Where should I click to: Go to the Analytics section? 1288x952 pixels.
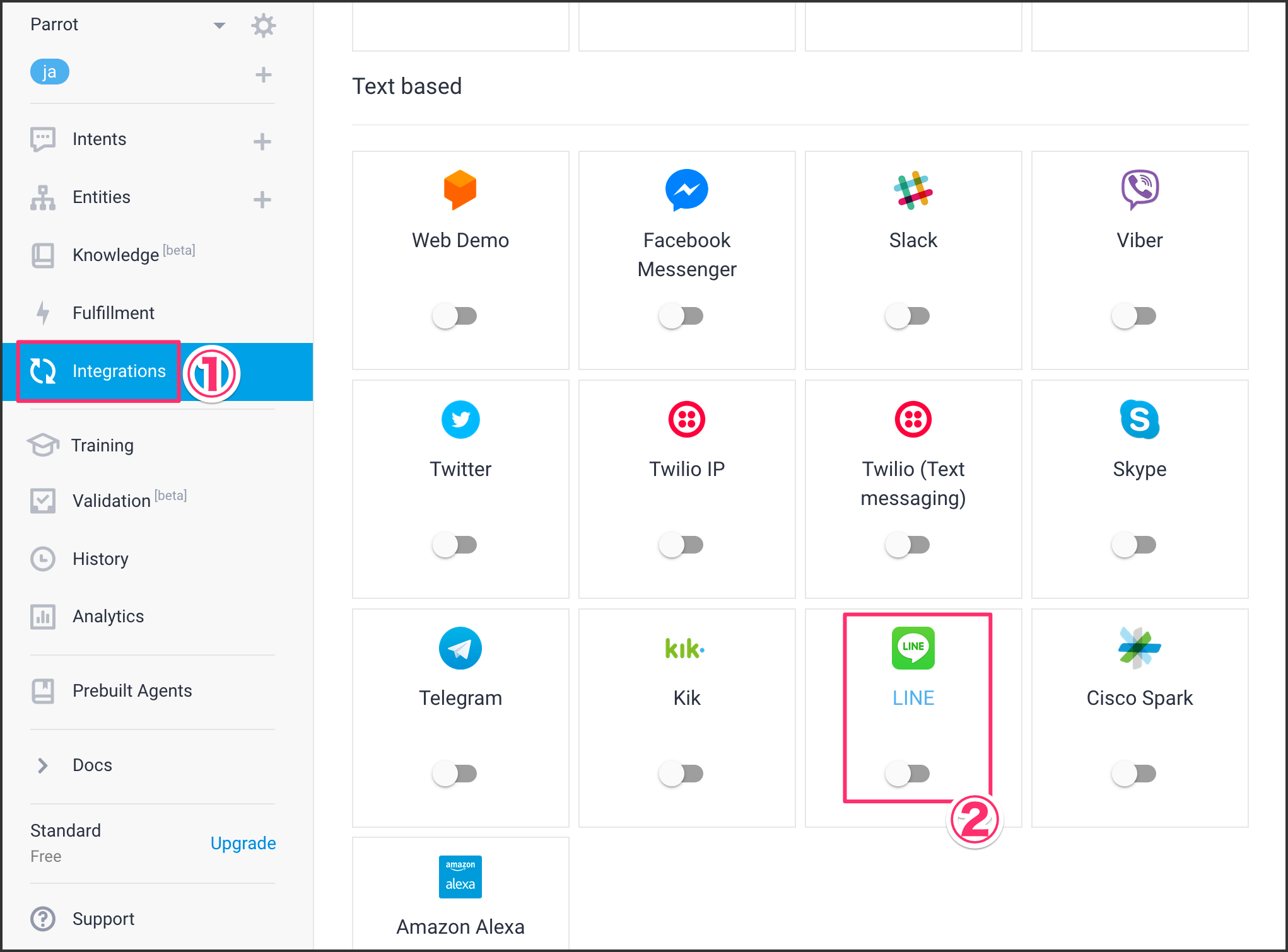(x=108, y=616)
